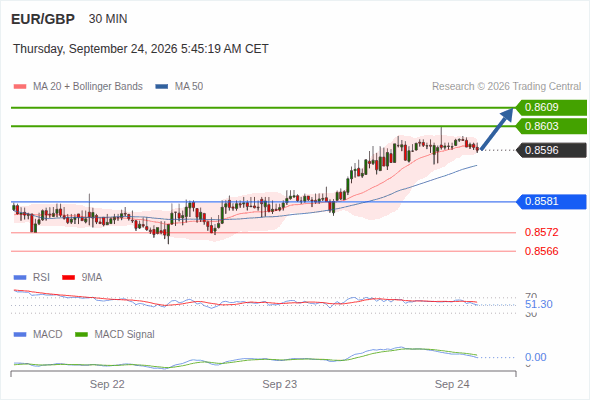
Task: Click the 51.30 RSI value
Action: pos(539,304)
